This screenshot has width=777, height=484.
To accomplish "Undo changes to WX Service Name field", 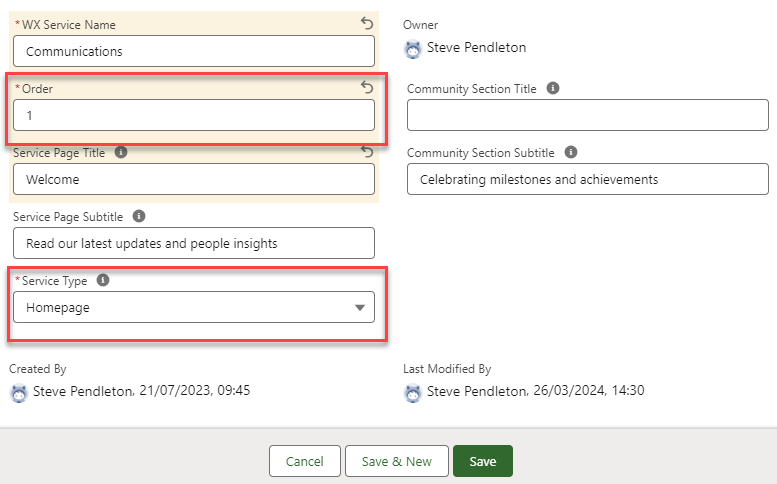I will [367, 22].
